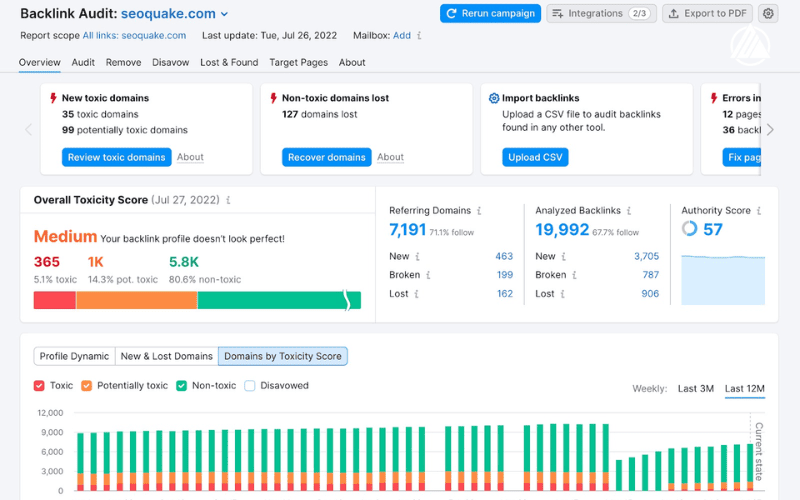Click lost referring domains count 162

pos(505,294)
